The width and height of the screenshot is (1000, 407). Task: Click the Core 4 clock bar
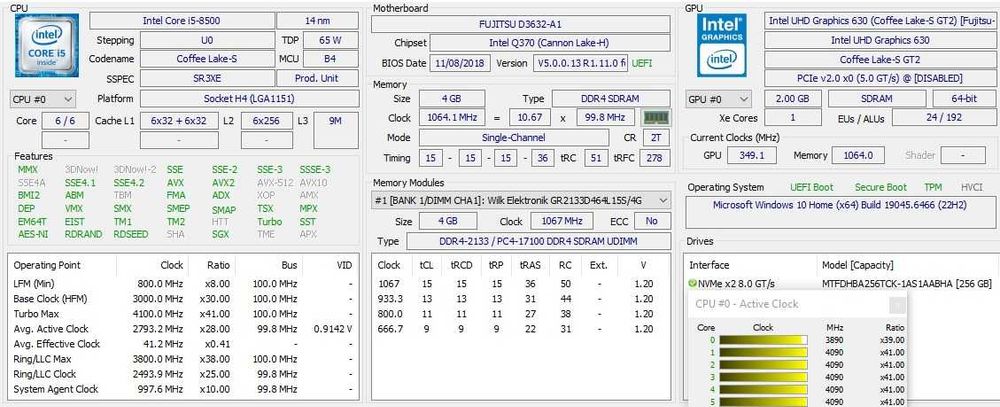763,390
